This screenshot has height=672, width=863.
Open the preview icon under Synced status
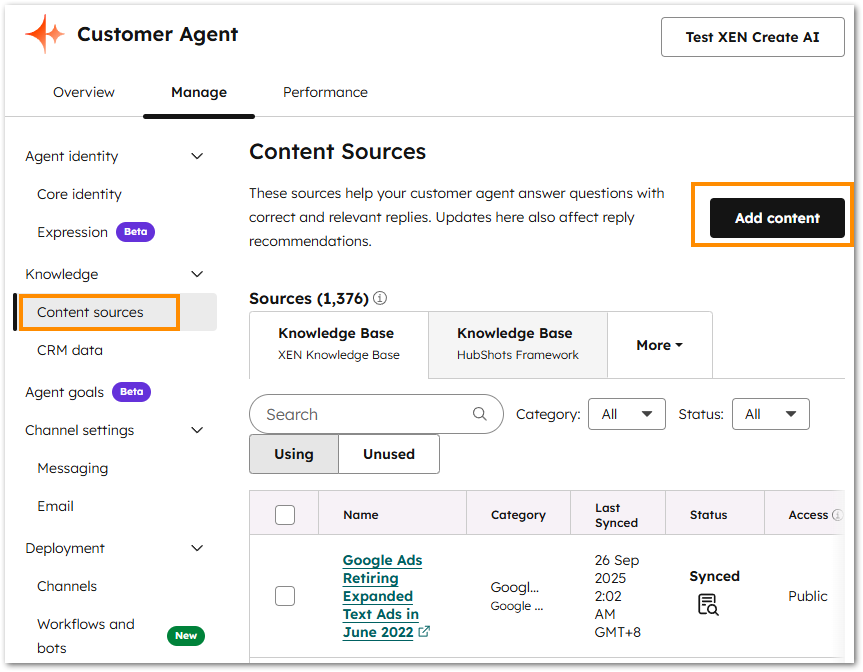click(x=707, y=604)
